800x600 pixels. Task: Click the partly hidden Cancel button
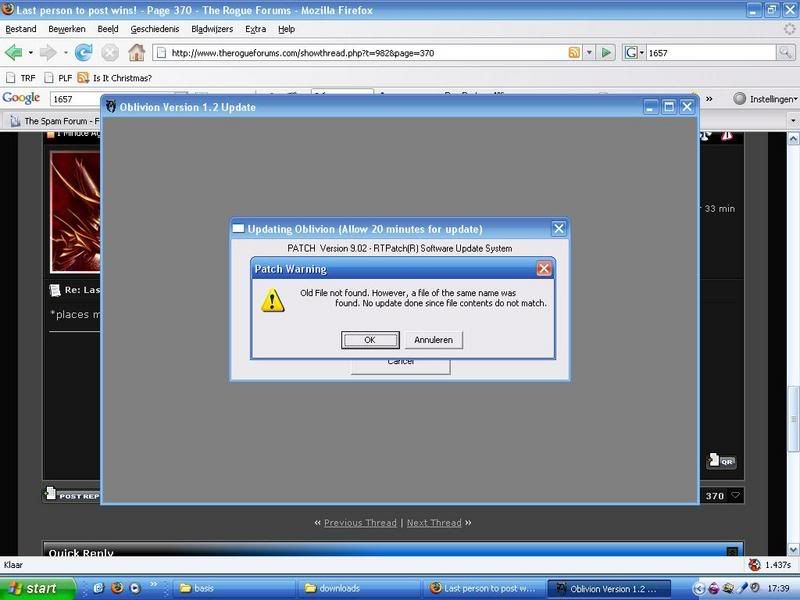click(401, 366)
